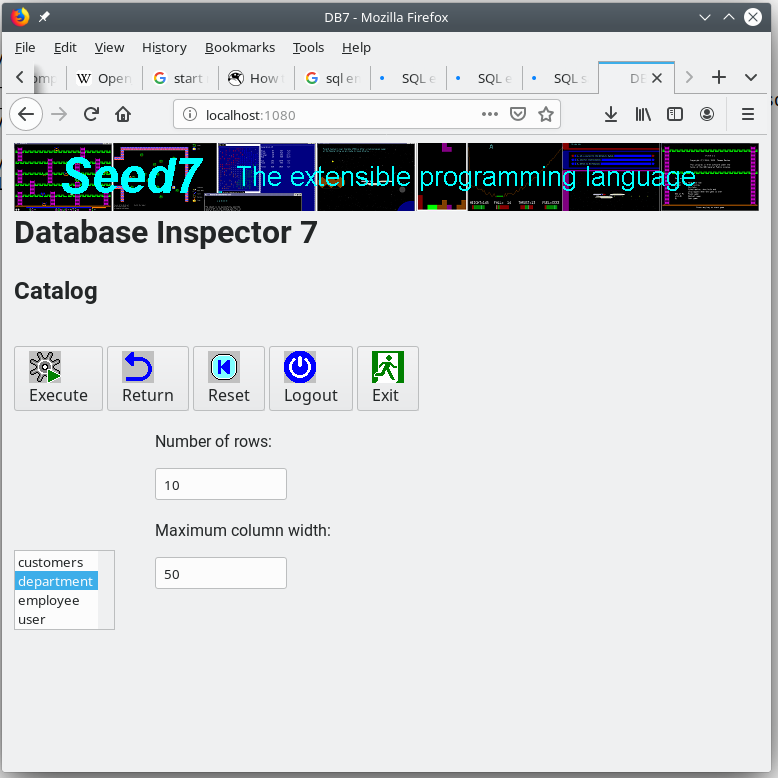This screenshot has width=778, height=778.
Task: Open the Edit menu
Action: [x=65, y=48]
